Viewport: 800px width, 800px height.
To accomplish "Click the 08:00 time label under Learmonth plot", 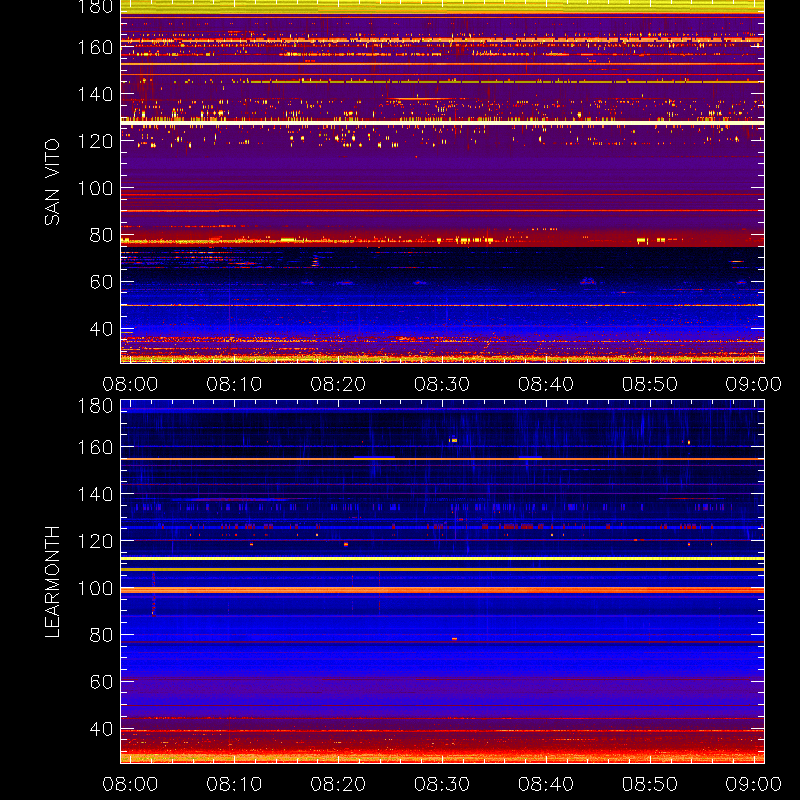I will click(x=130, y=784).
